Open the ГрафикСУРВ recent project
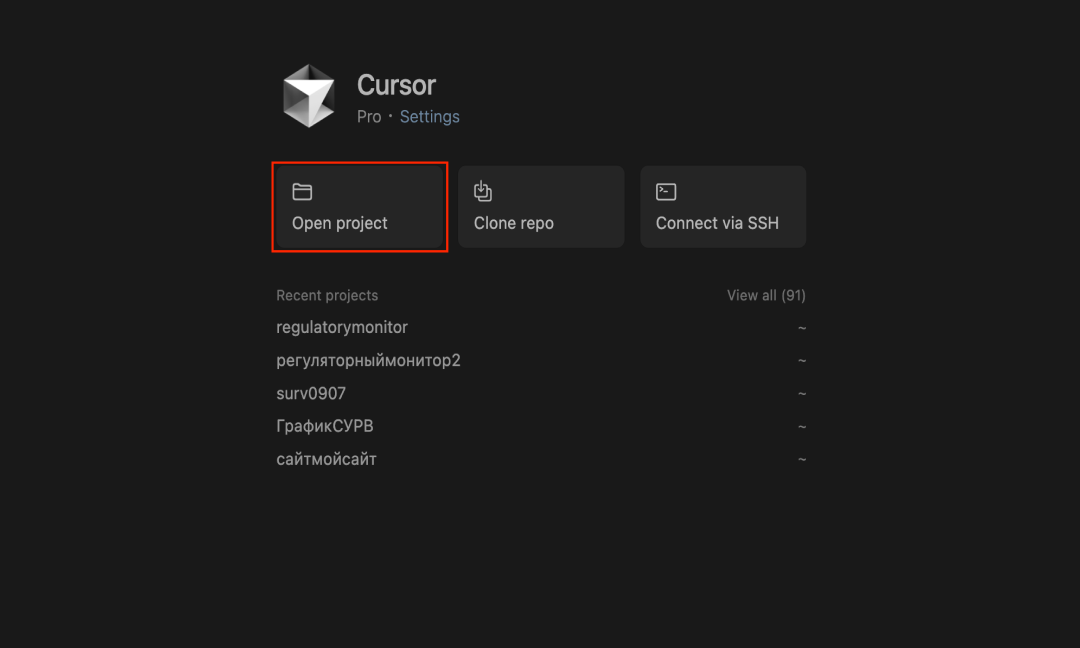The height and width of the screenshot is (648, 1080). [x=325, y=426]
